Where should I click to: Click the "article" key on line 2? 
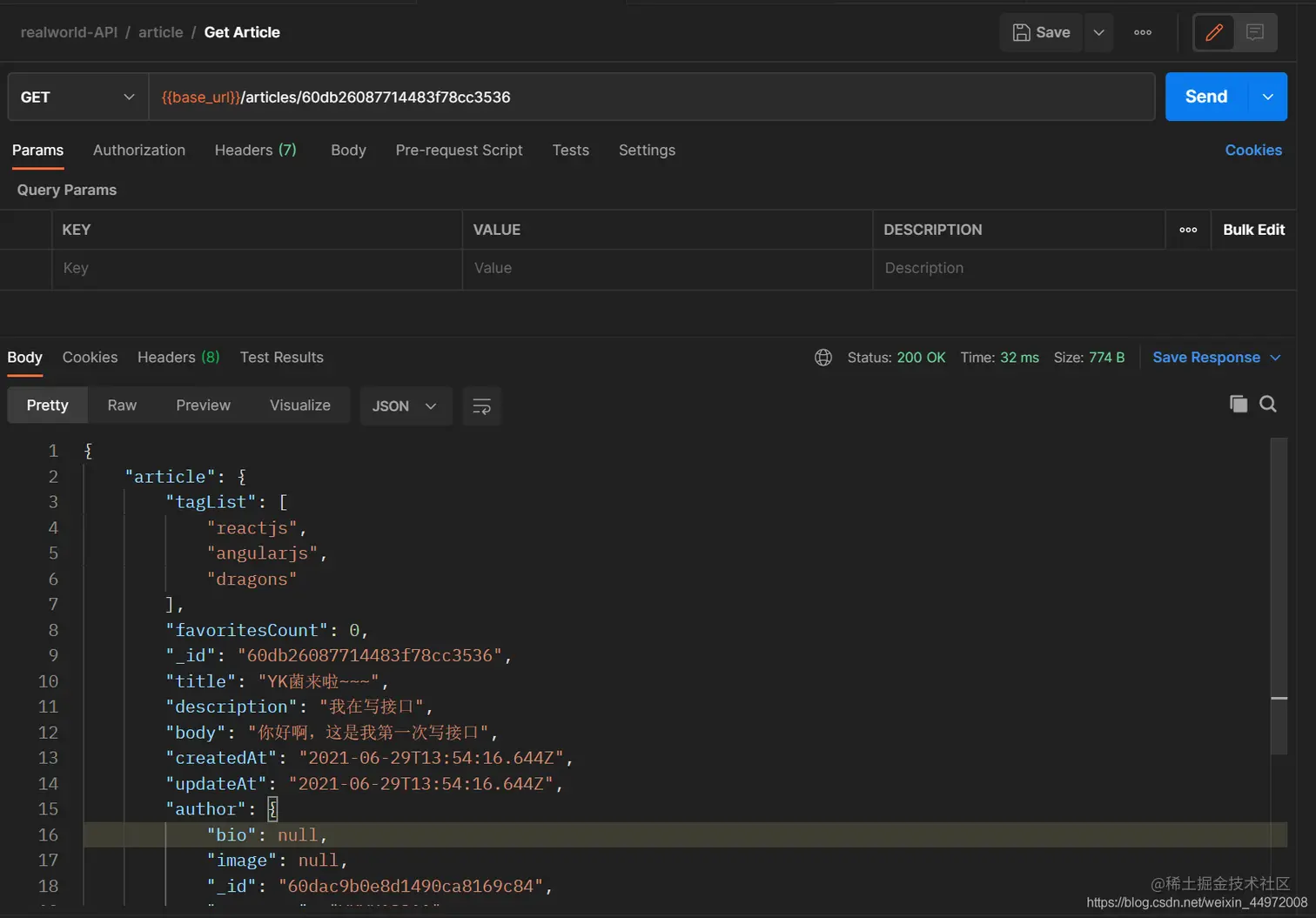(x=170, y=477)
